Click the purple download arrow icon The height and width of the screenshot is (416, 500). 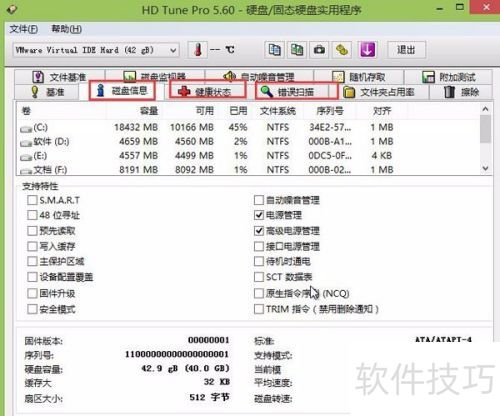[367, 50]
